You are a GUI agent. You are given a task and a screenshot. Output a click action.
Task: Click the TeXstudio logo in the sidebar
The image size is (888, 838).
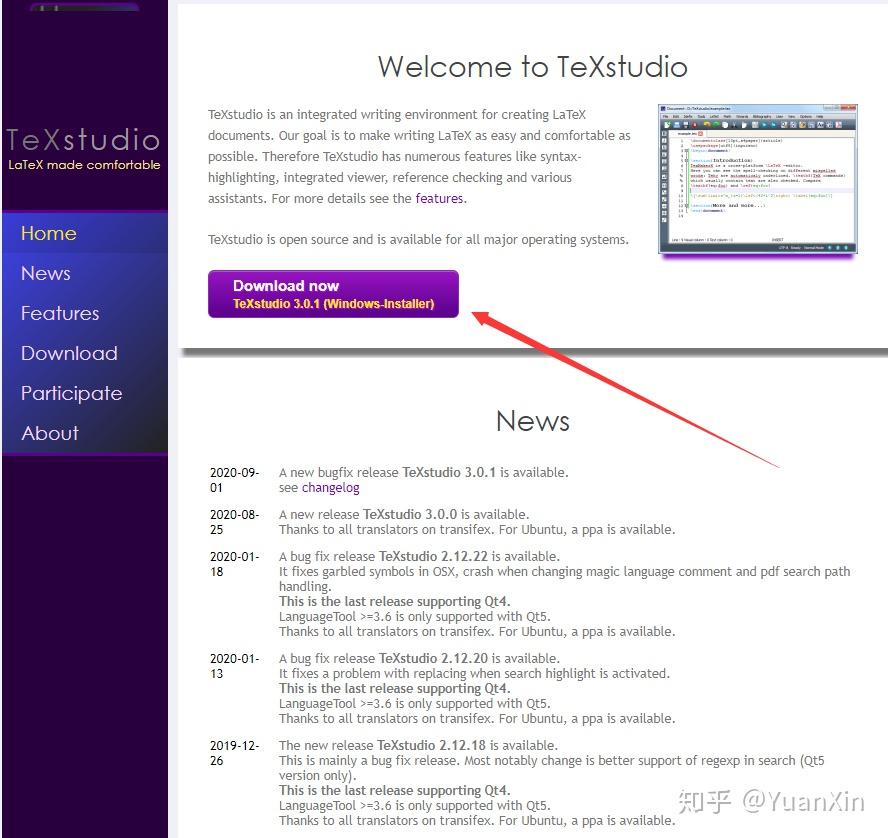tap(84, 140)
